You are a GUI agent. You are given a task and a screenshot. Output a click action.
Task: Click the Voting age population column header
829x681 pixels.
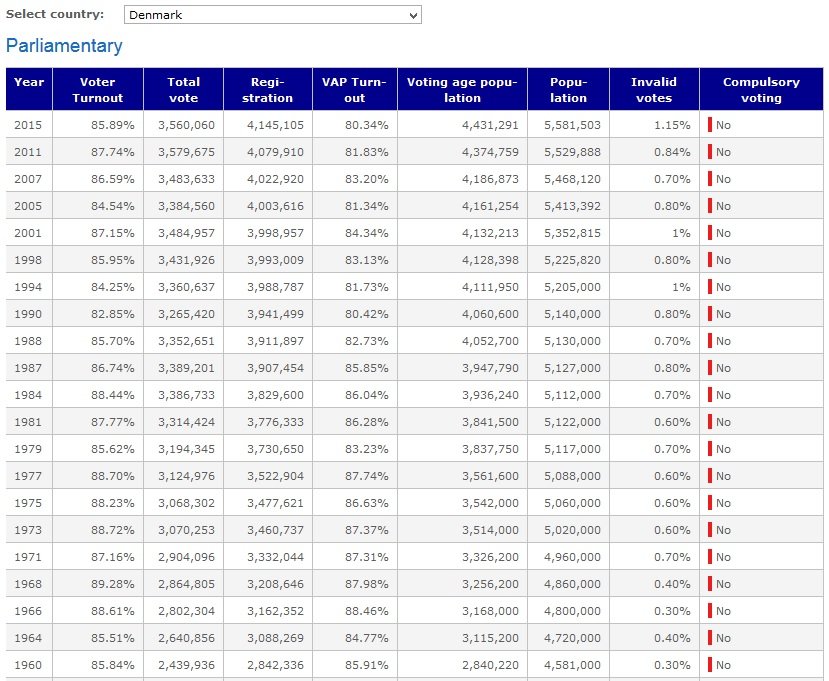click(x=462, y=89)
